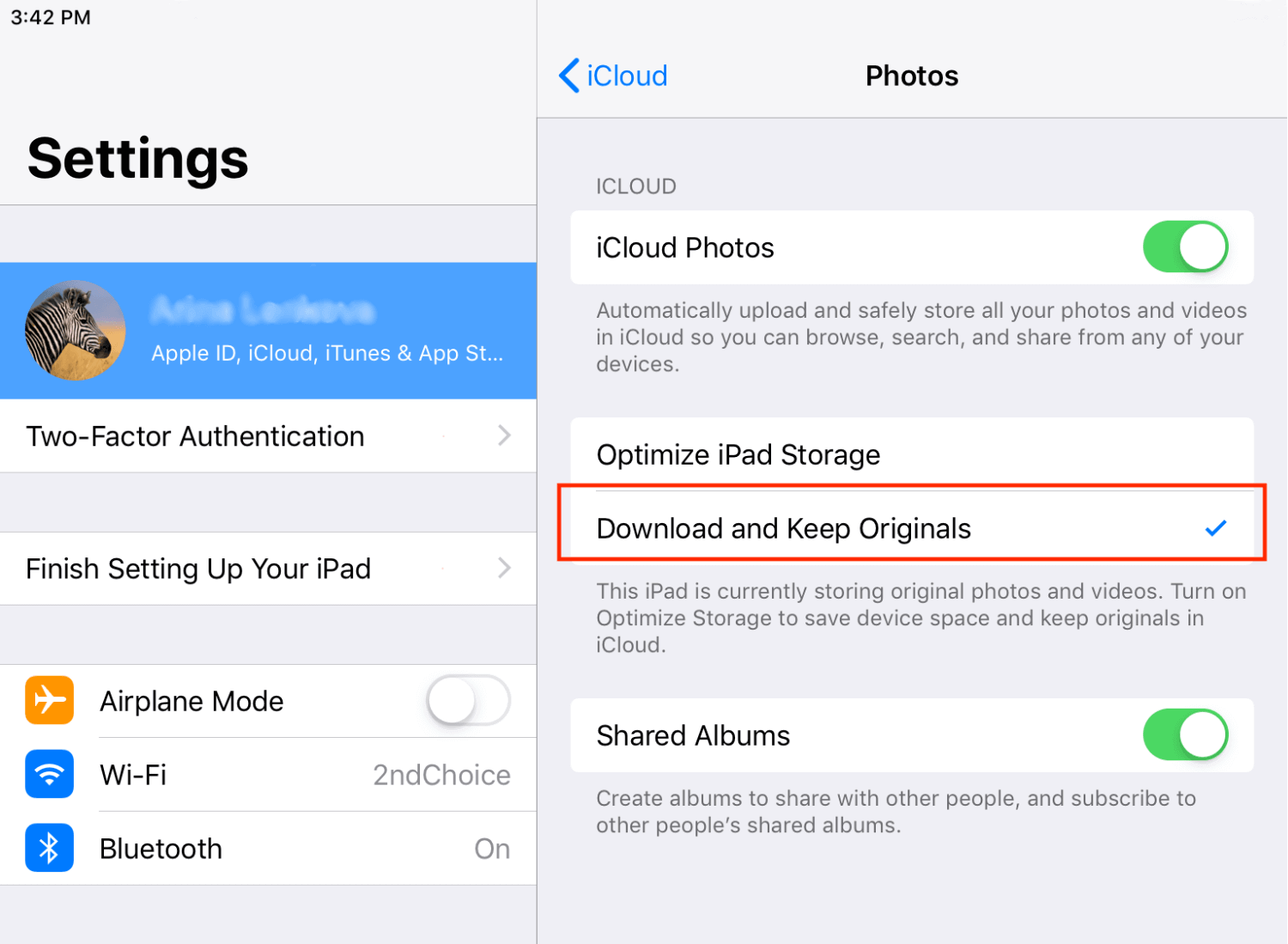This screenshot has width=1288, height=944.
Task: Tap the back chevron beside iCloud
Action: click(568, 76)
